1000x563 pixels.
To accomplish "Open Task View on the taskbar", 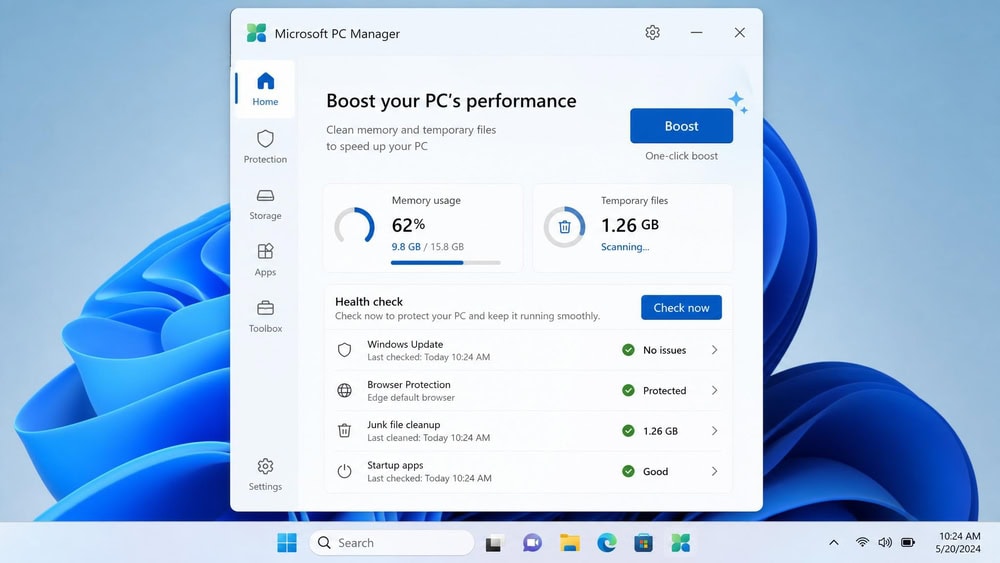I will 494,543.
